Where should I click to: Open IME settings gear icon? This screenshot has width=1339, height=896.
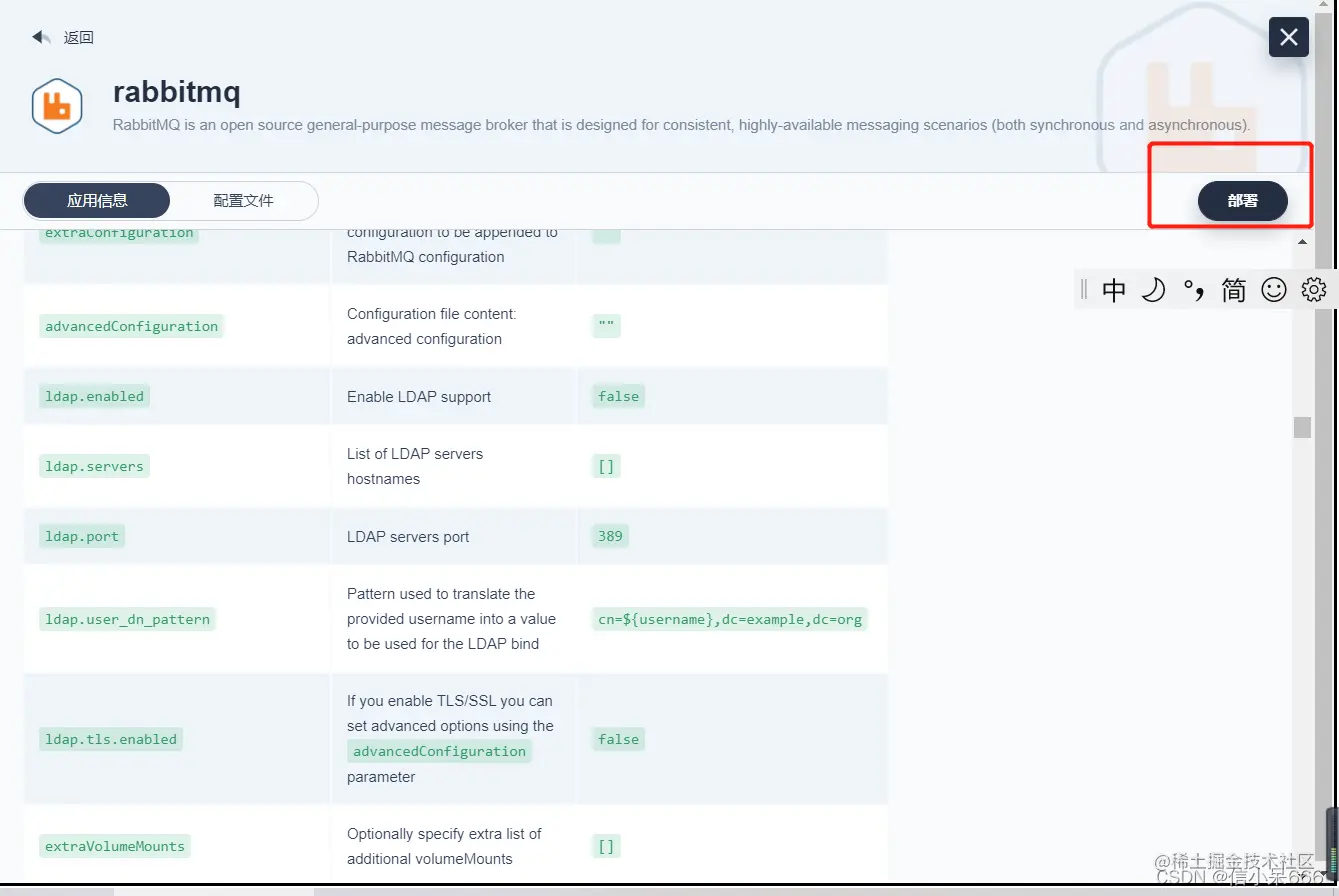pos(1314,290)
